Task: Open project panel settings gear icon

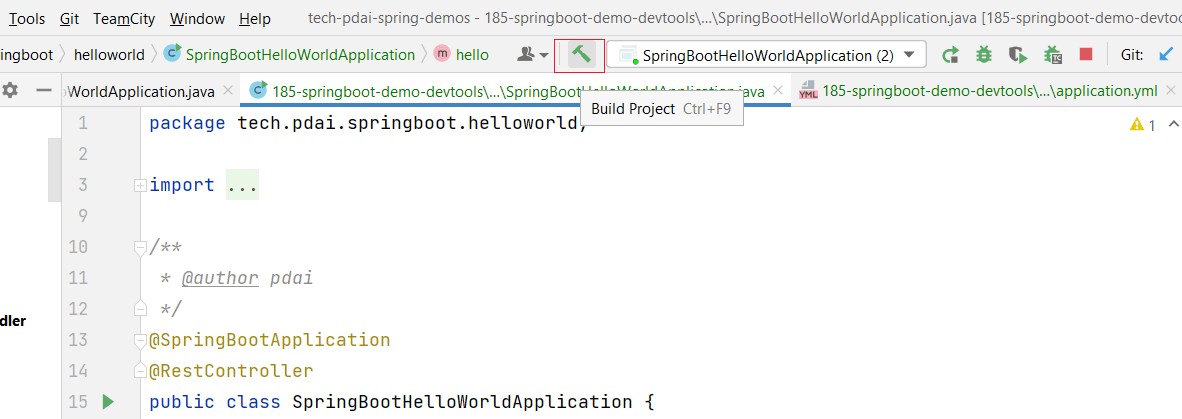Action: coord(11,91)
